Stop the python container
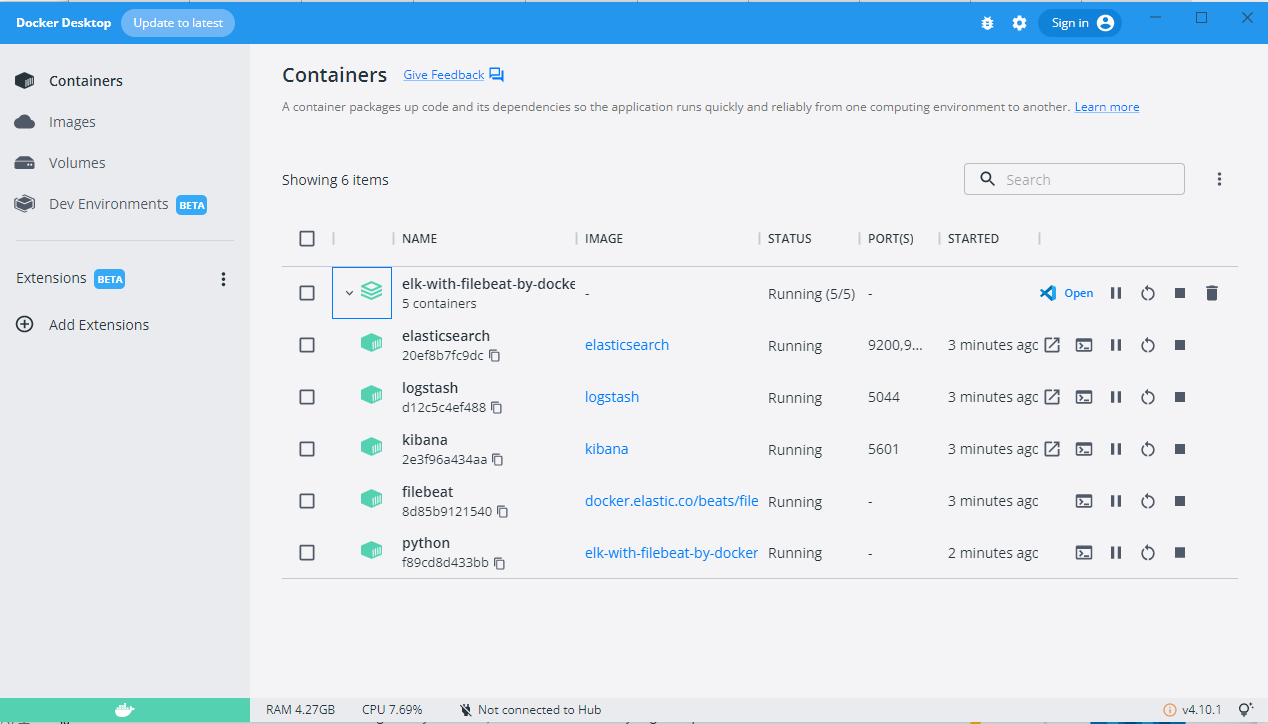The width and height of the screenshot is (1268, 724). click(1180, 553)
